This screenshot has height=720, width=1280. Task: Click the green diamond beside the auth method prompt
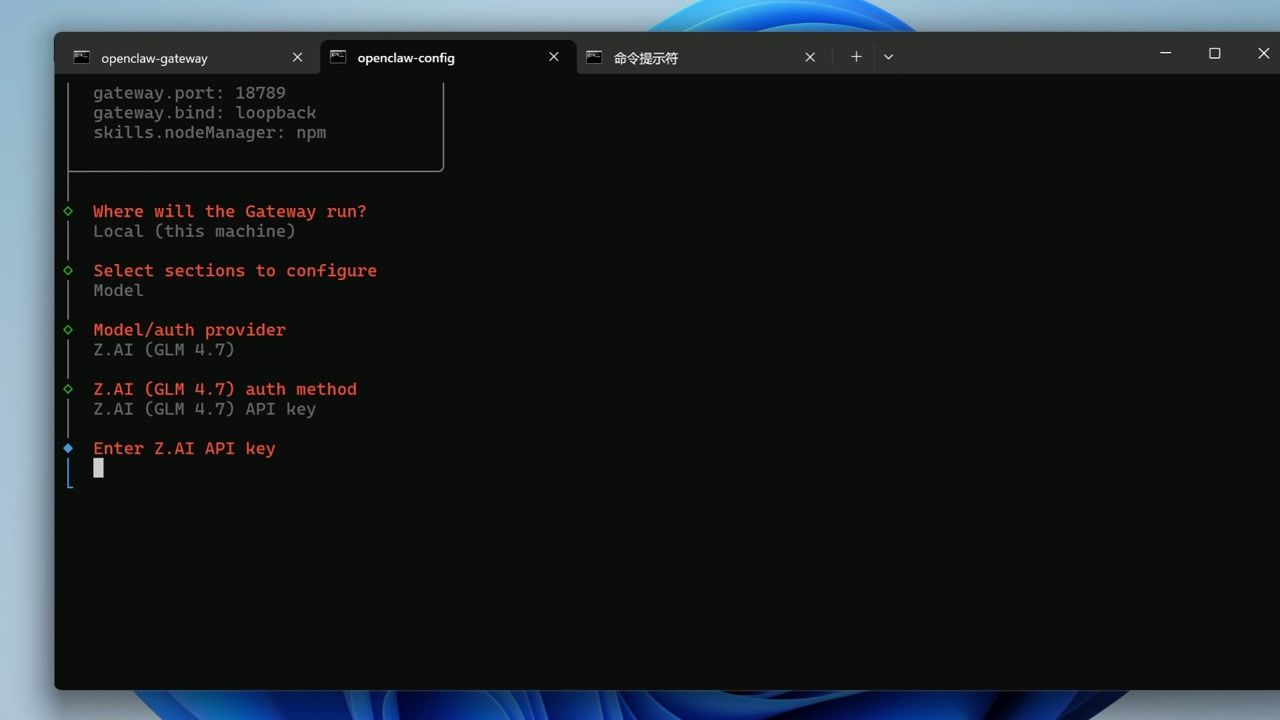68,389
